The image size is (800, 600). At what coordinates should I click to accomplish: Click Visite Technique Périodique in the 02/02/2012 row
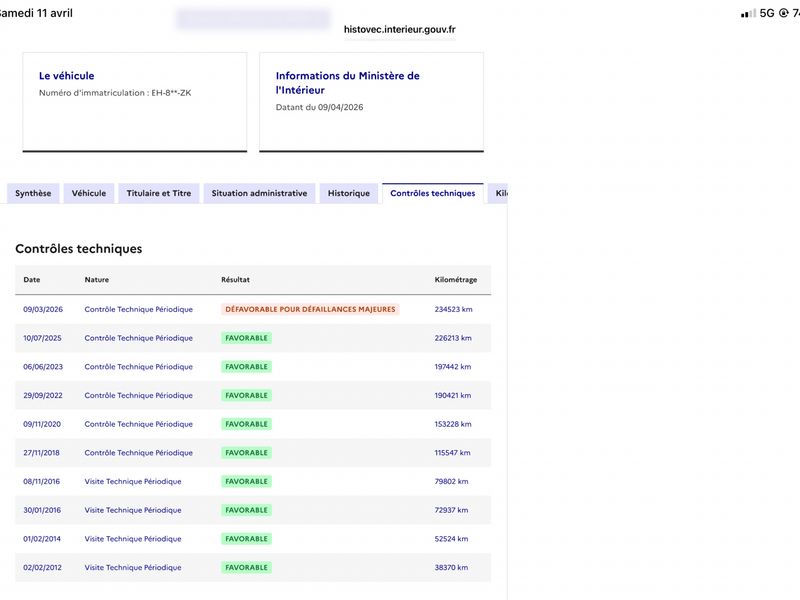(x=133, y=567)
